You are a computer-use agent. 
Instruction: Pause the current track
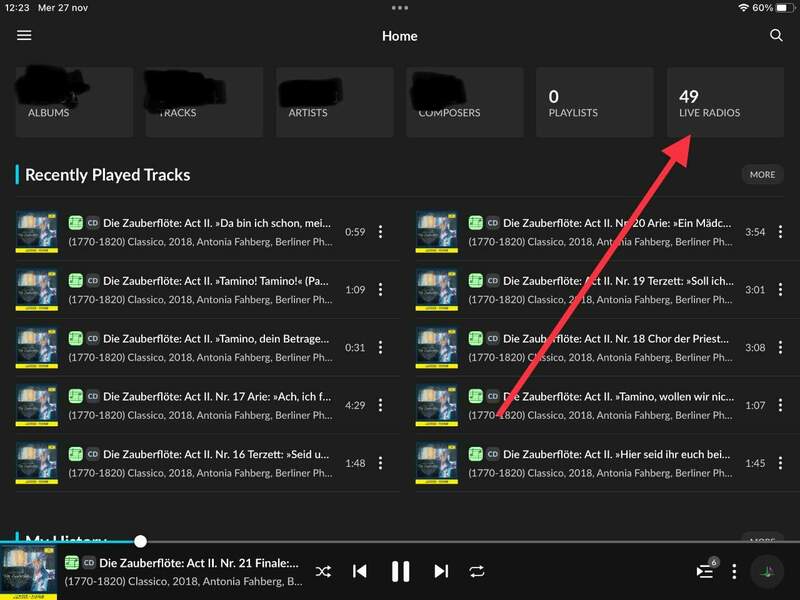(x=400, y=571)
